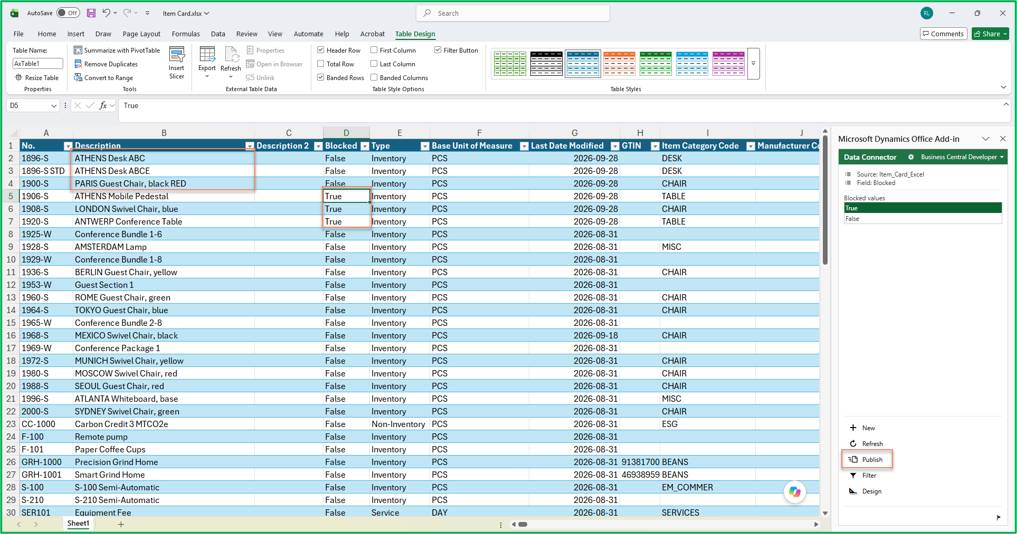
Task: Select black table style swatch
Action: tap(546, 64)
